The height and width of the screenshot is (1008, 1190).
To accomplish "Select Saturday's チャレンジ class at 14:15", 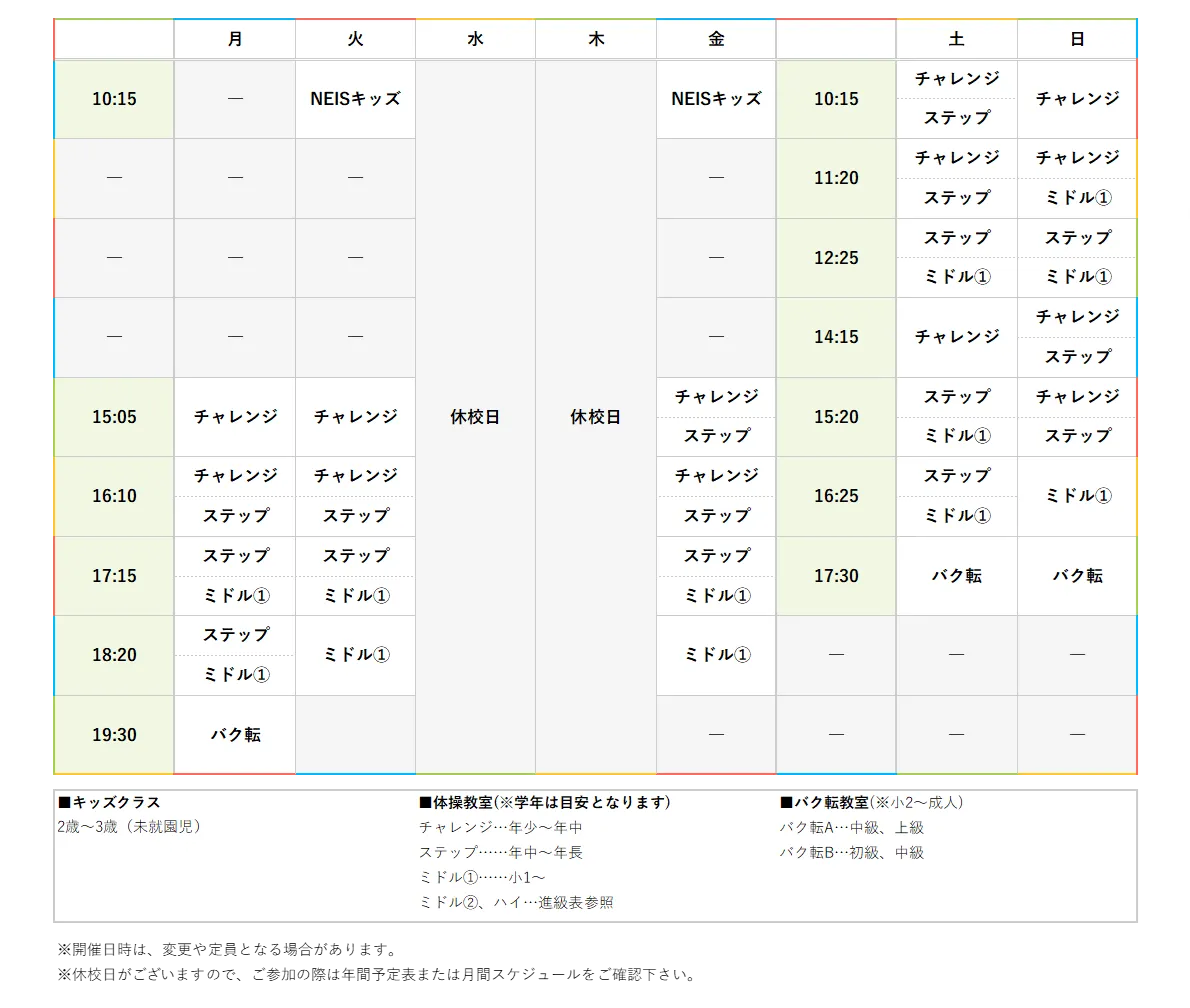I will (956, 337).
